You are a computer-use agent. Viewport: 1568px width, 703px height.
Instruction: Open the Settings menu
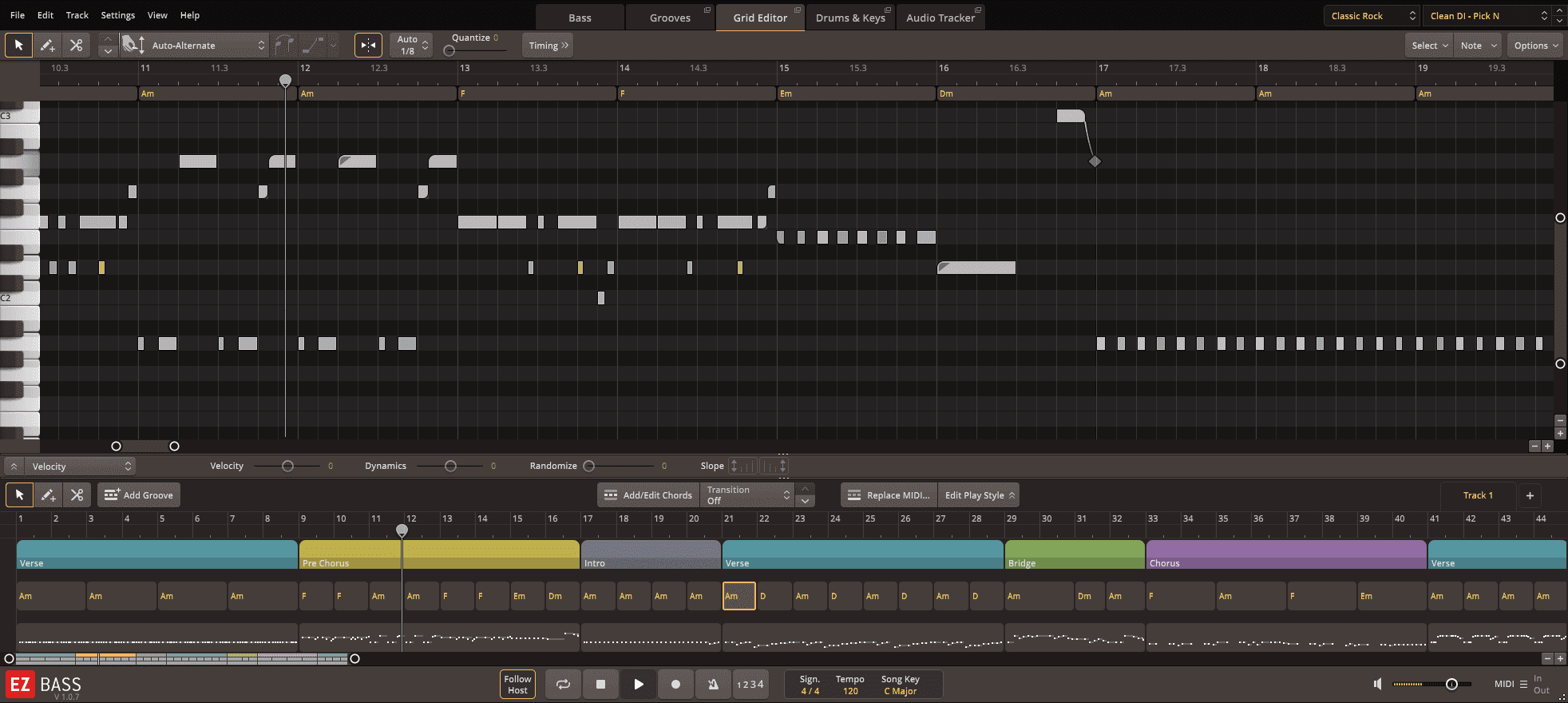(118, 15)
